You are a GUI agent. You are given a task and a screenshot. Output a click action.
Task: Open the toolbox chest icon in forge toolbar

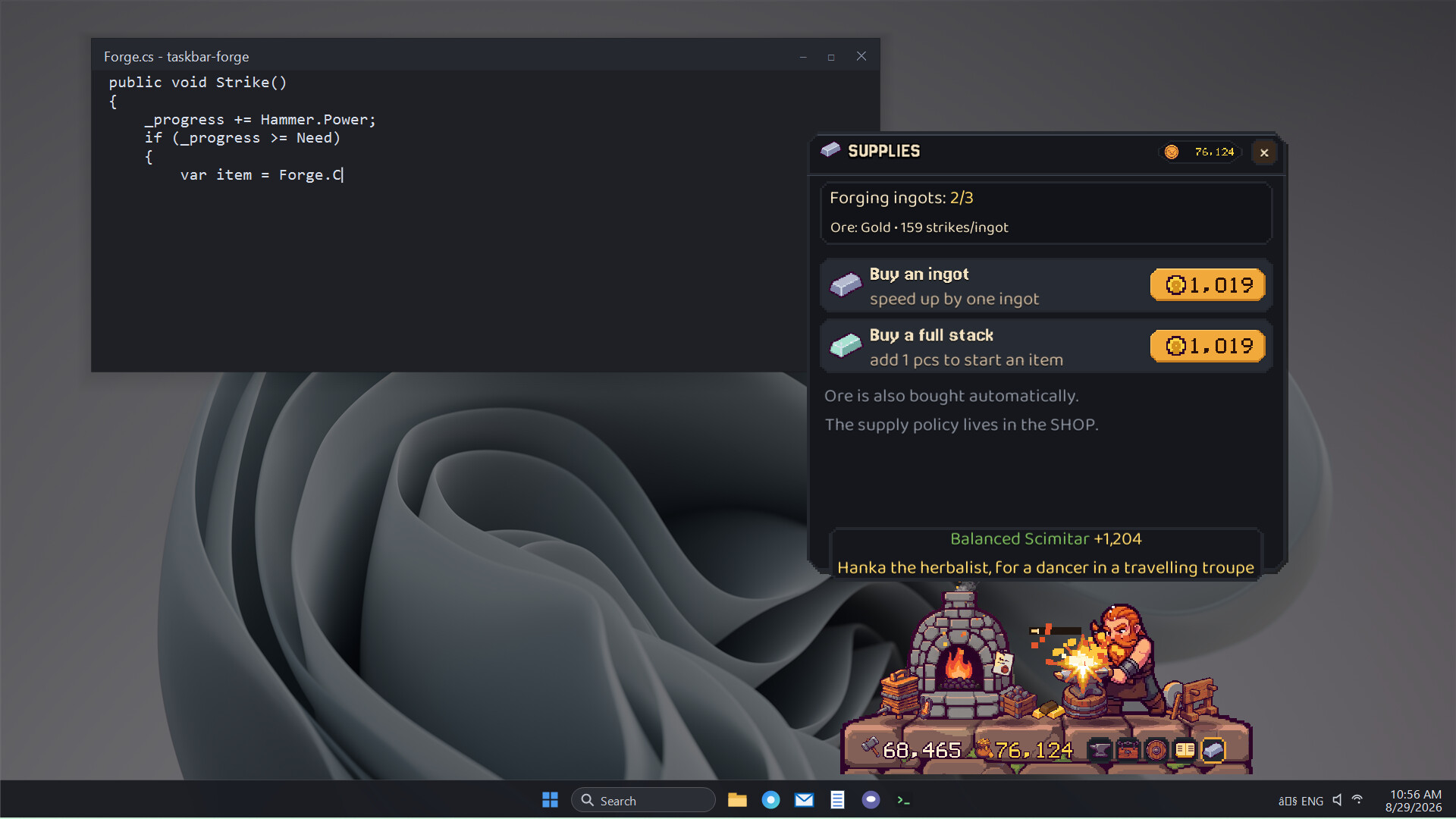coord(1128,750)
